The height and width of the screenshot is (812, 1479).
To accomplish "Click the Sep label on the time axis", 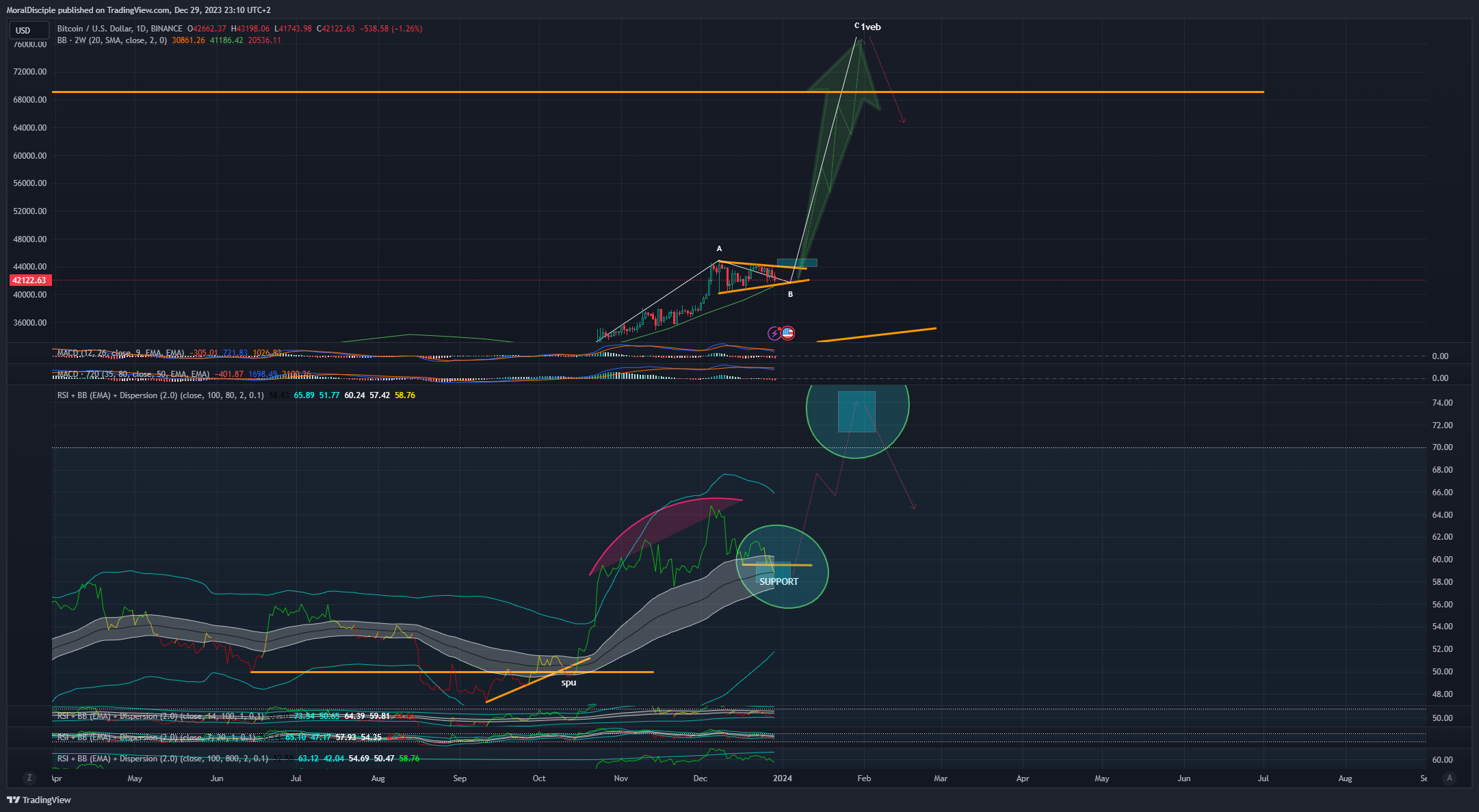I will [460, 778].
